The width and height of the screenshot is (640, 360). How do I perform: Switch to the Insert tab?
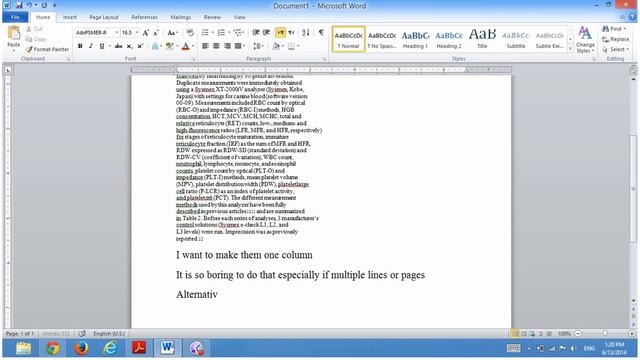[x=69, y=17]
